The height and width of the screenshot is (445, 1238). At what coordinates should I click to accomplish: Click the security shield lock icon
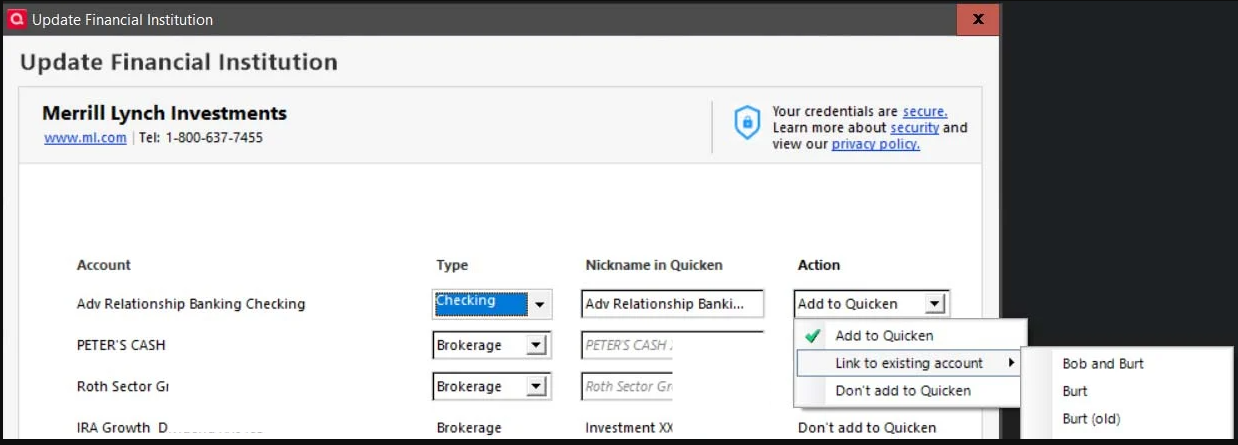pos(747,123)
